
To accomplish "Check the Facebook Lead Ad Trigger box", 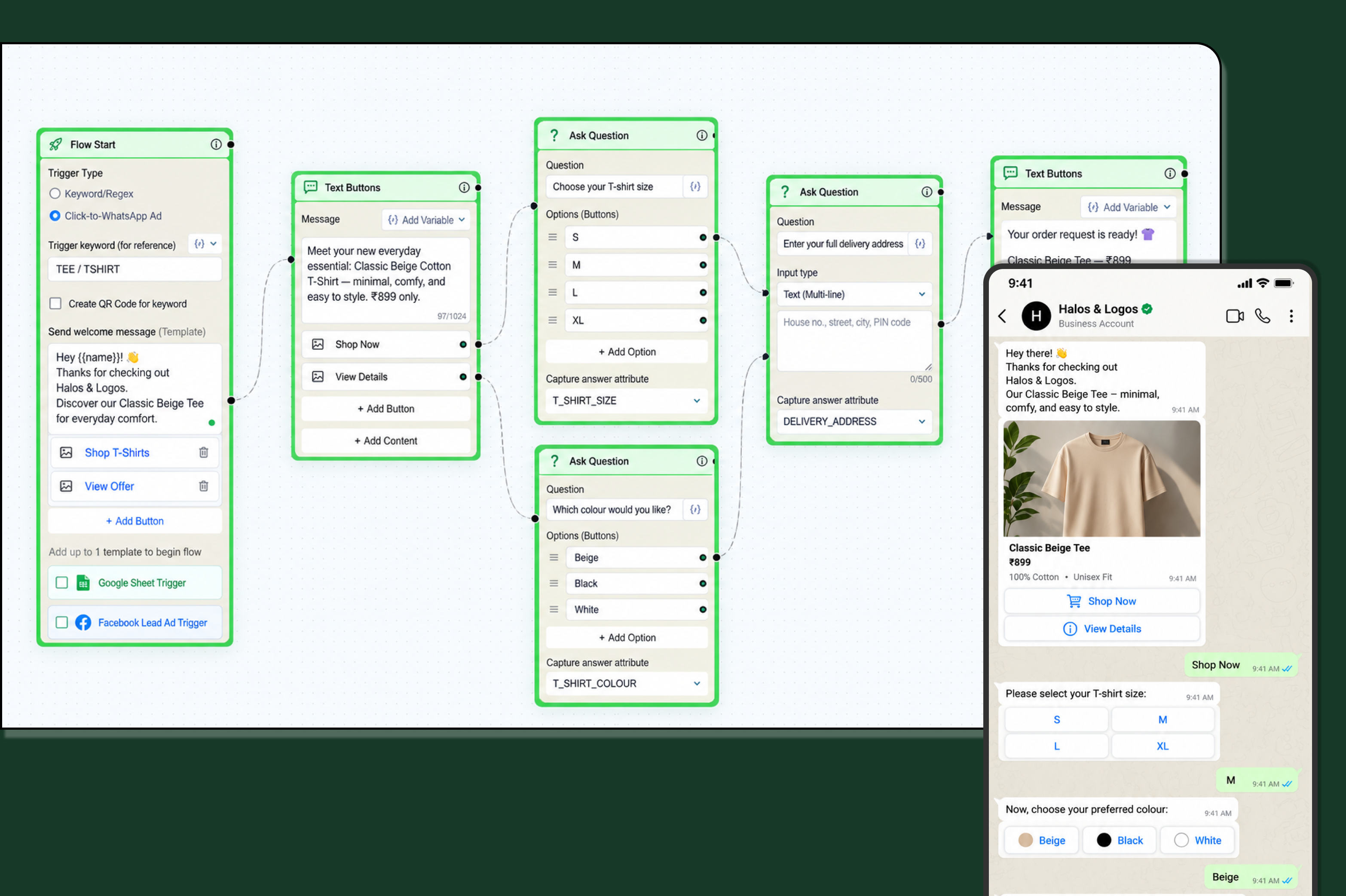I will 62,622.
